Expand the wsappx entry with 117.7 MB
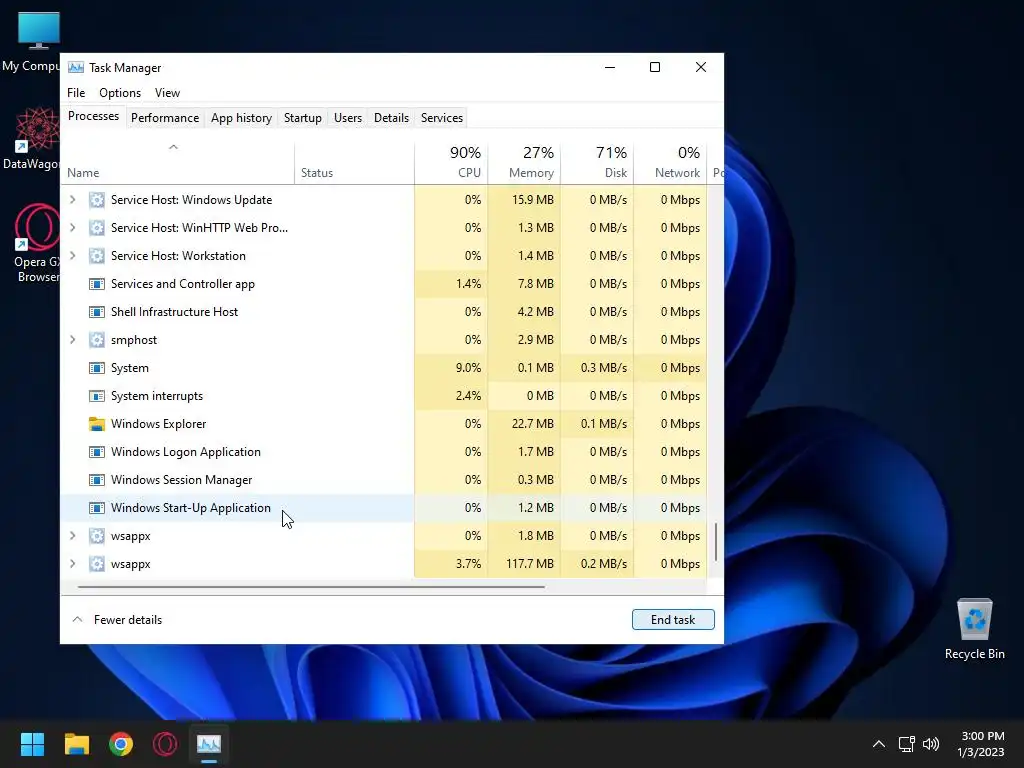This screenshot has height=768, width=1024. [x=72, y=564]
